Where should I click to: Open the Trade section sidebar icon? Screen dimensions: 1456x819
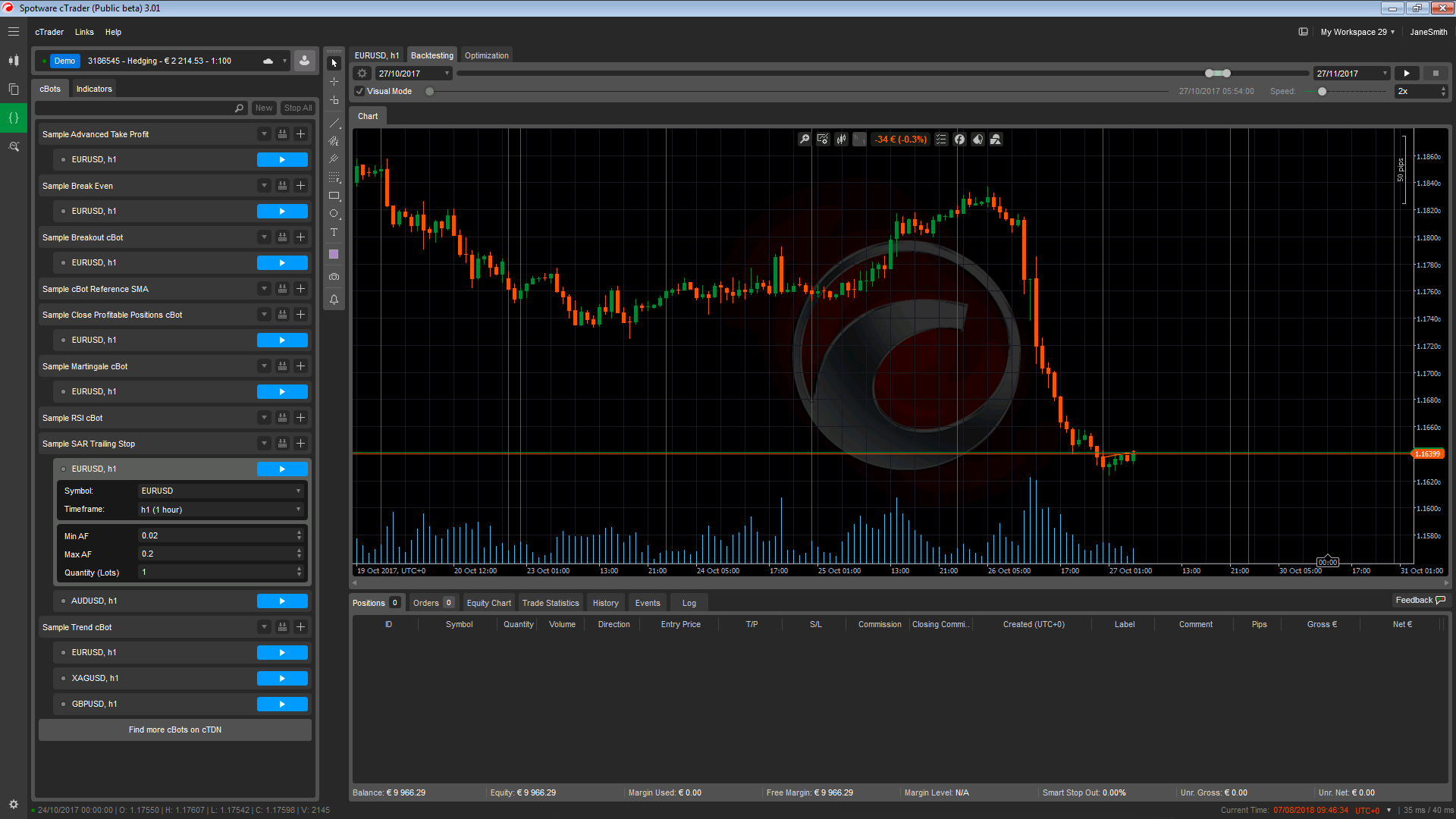tap(14, 60)
